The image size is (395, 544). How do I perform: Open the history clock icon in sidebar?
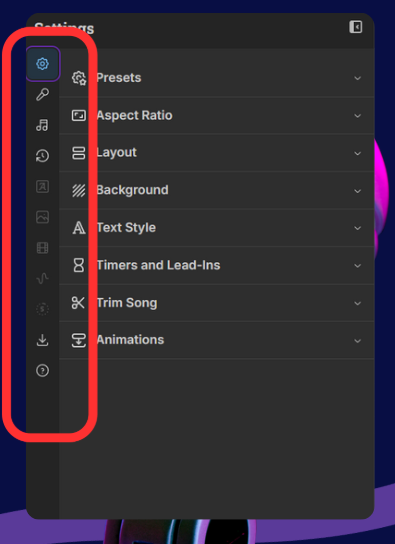(43, 156)
